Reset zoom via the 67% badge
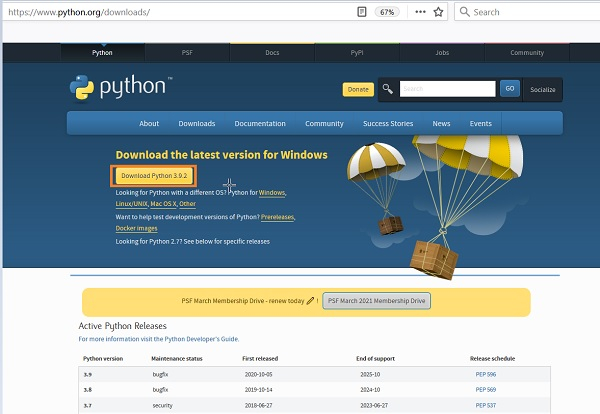The height and width of the screenshot is (414, 600). click(387, 12)
